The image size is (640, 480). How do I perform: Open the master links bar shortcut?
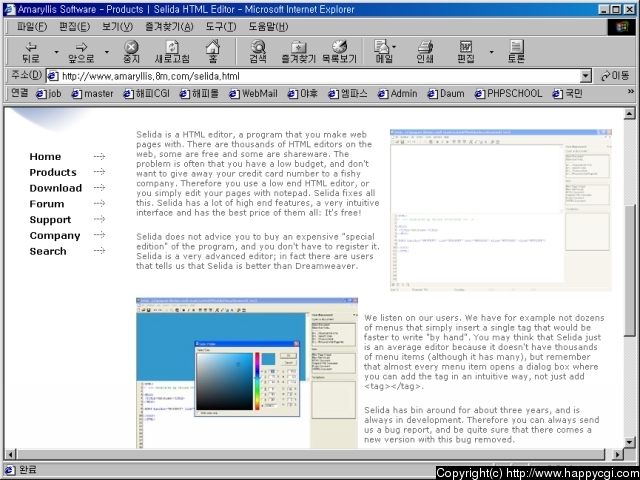click(x=92, y=94)
